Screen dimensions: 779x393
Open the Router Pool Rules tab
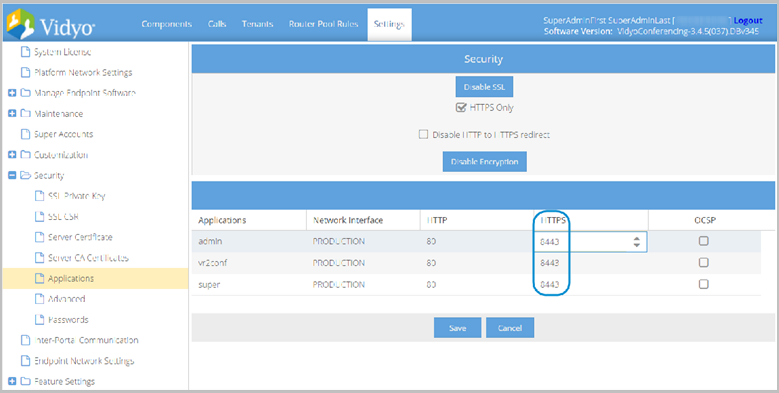(323, 24)
